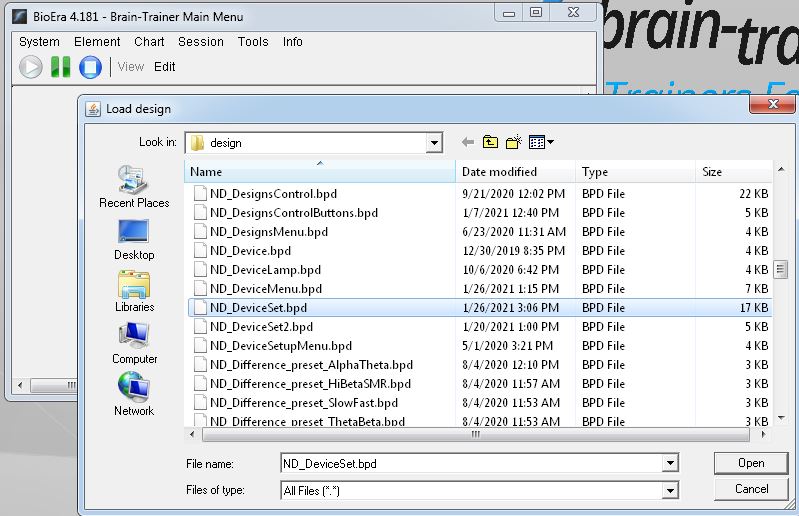This screenshot has height=516, width=799.
Task: Go up one folder level
Action: point(490,142)
